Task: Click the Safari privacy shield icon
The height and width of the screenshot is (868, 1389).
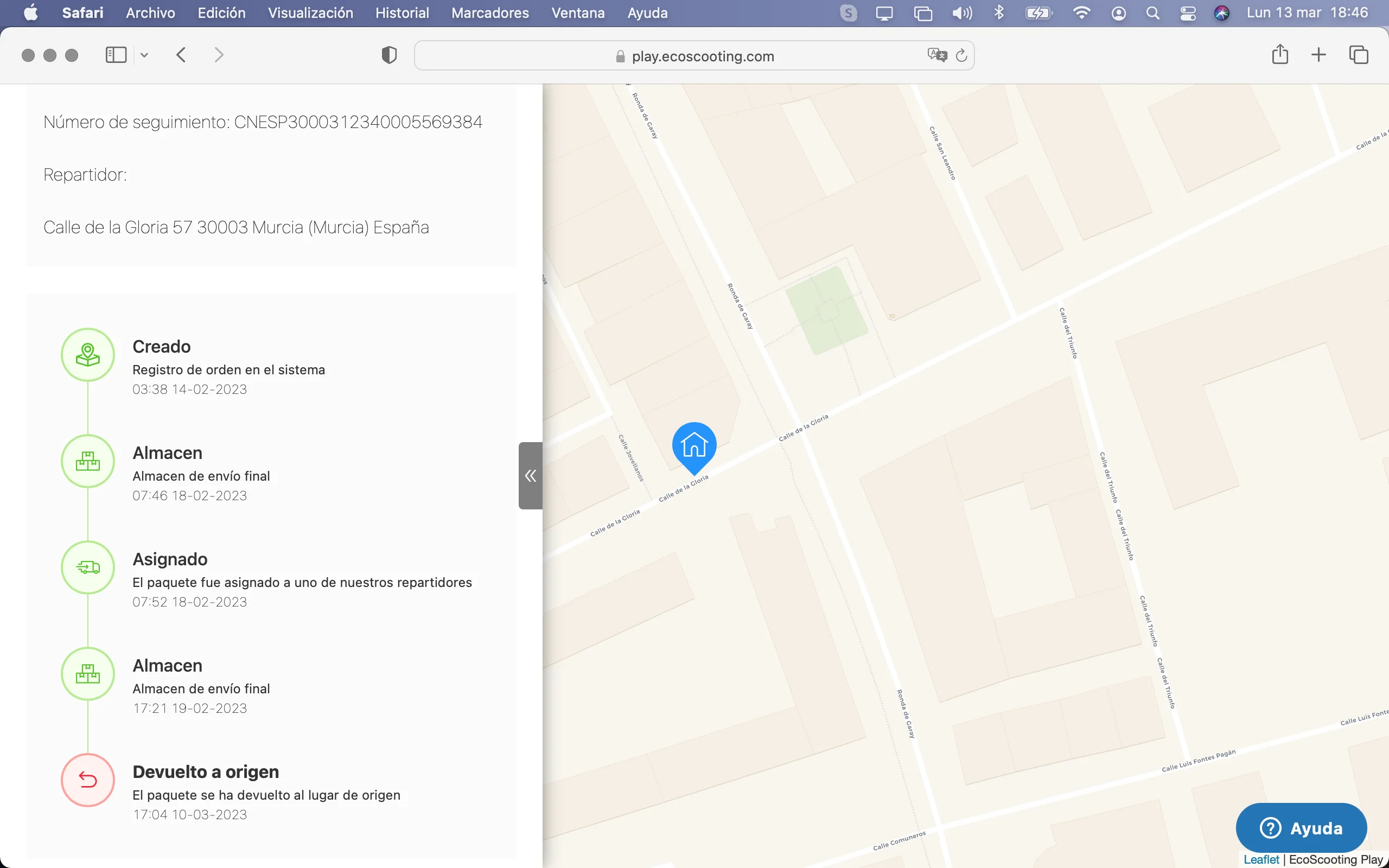Action: pos(389,55)
